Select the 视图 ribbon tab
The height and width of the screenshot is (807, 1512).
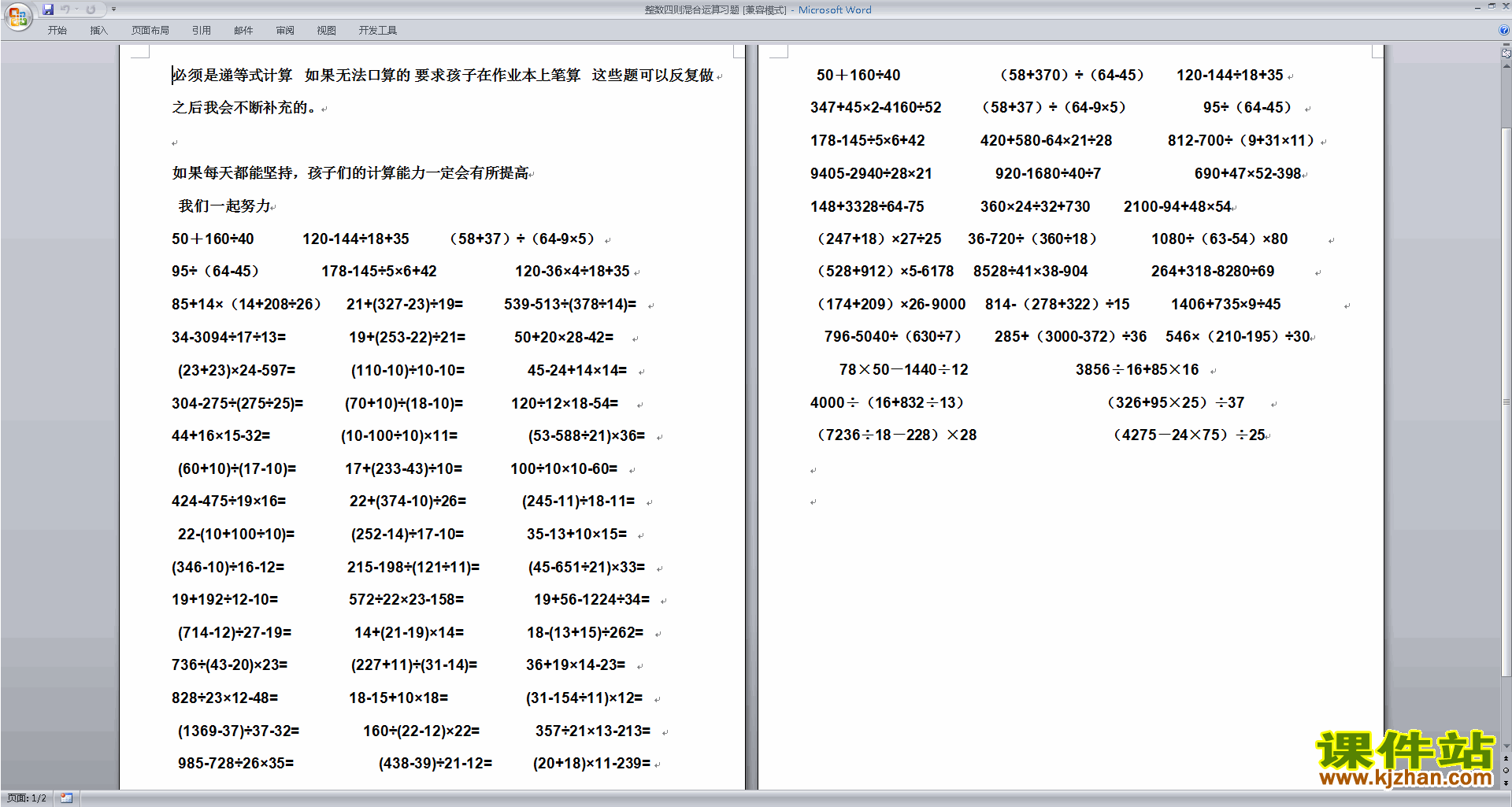click(327, 31)
